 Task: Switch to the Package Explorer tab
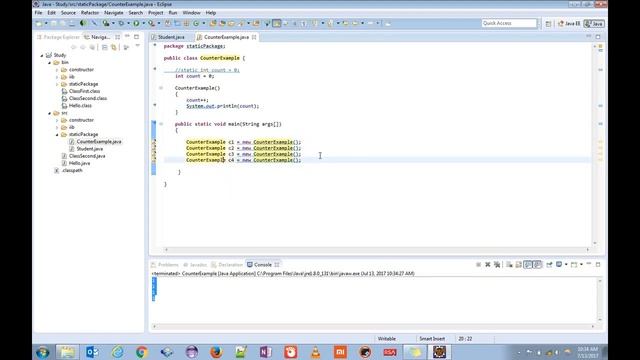[58, 37]
